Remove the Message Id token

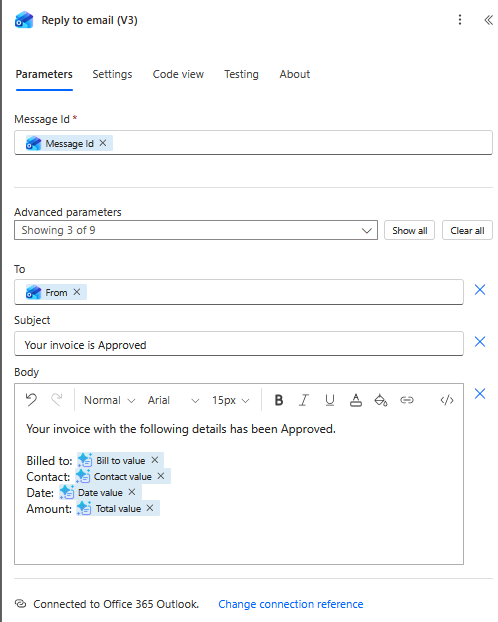coord(103,143)
